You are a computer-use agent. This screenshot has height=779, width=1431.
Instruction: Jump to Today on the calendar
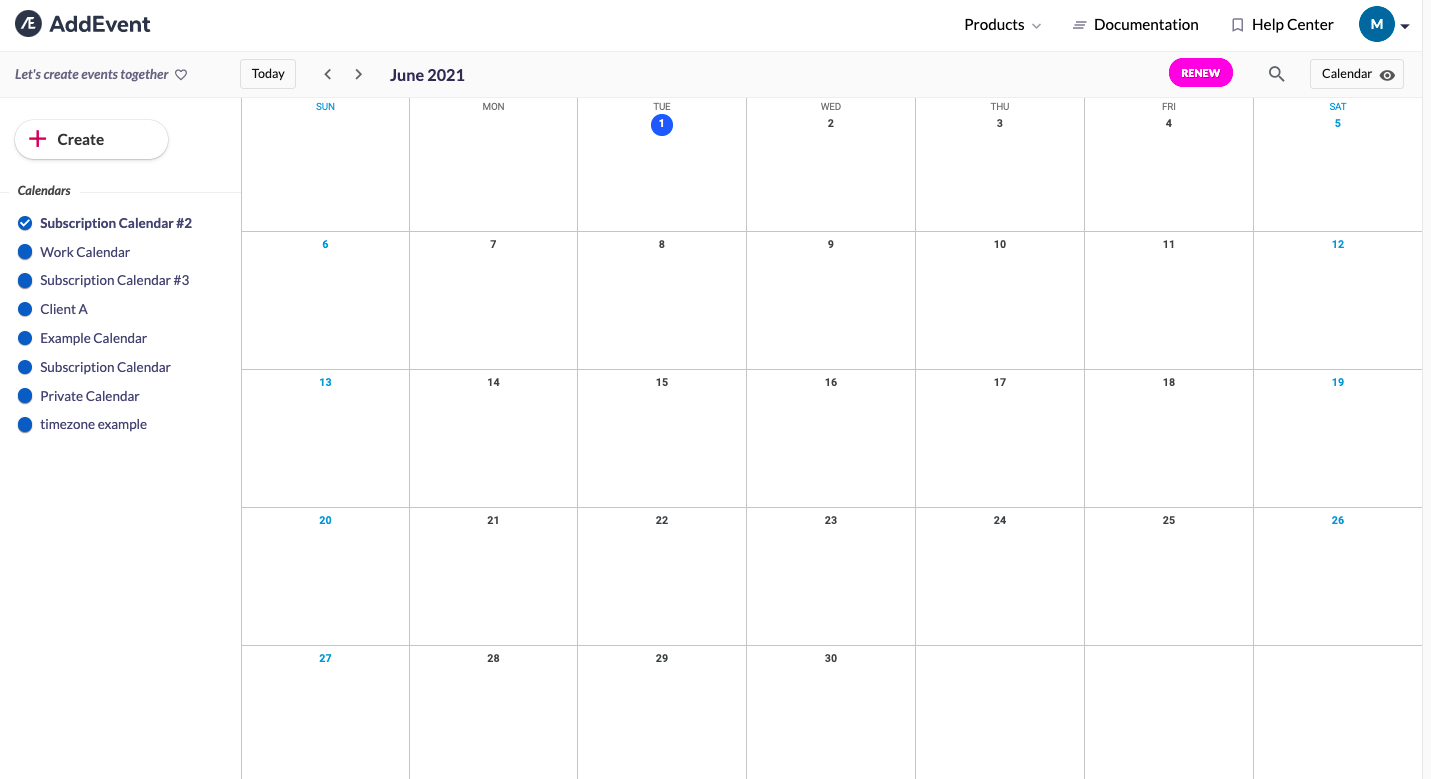click(x=267, y=73)
